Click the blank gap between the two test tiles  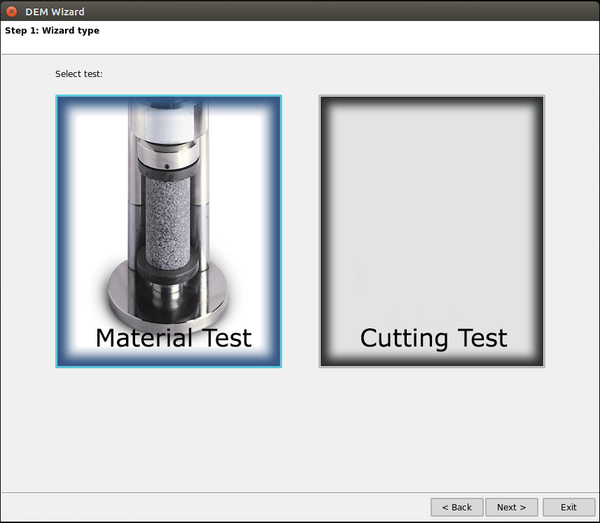(x=300, y=231)
